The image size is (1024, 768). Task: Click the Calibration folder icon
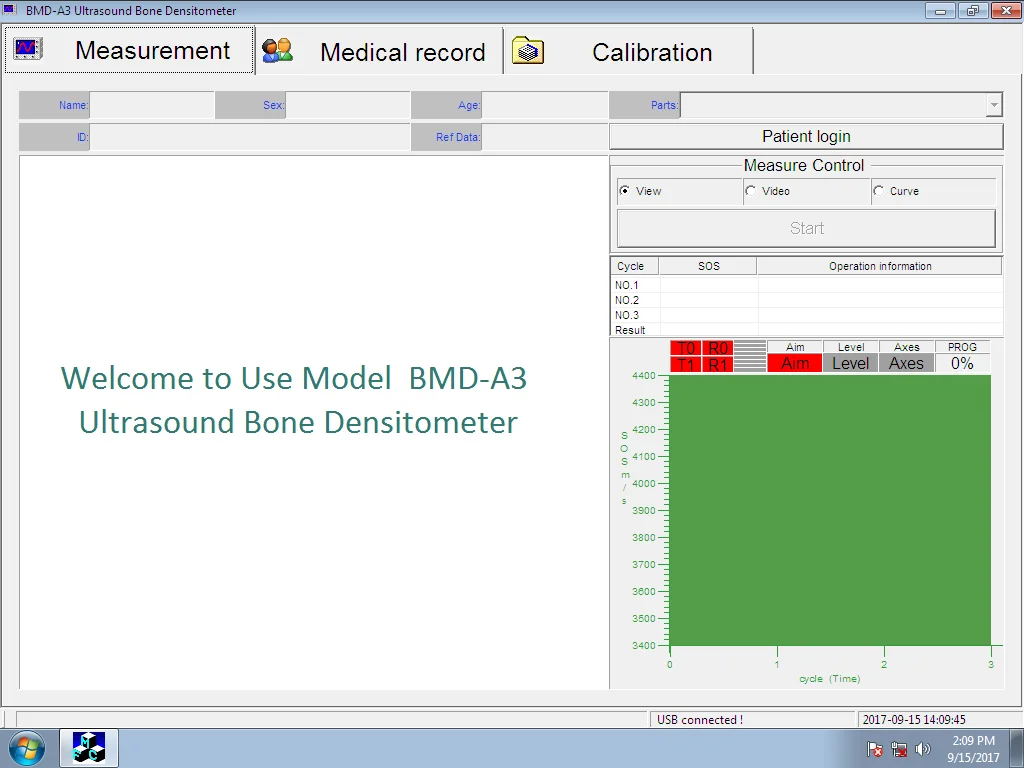click(x=528, y=50)
